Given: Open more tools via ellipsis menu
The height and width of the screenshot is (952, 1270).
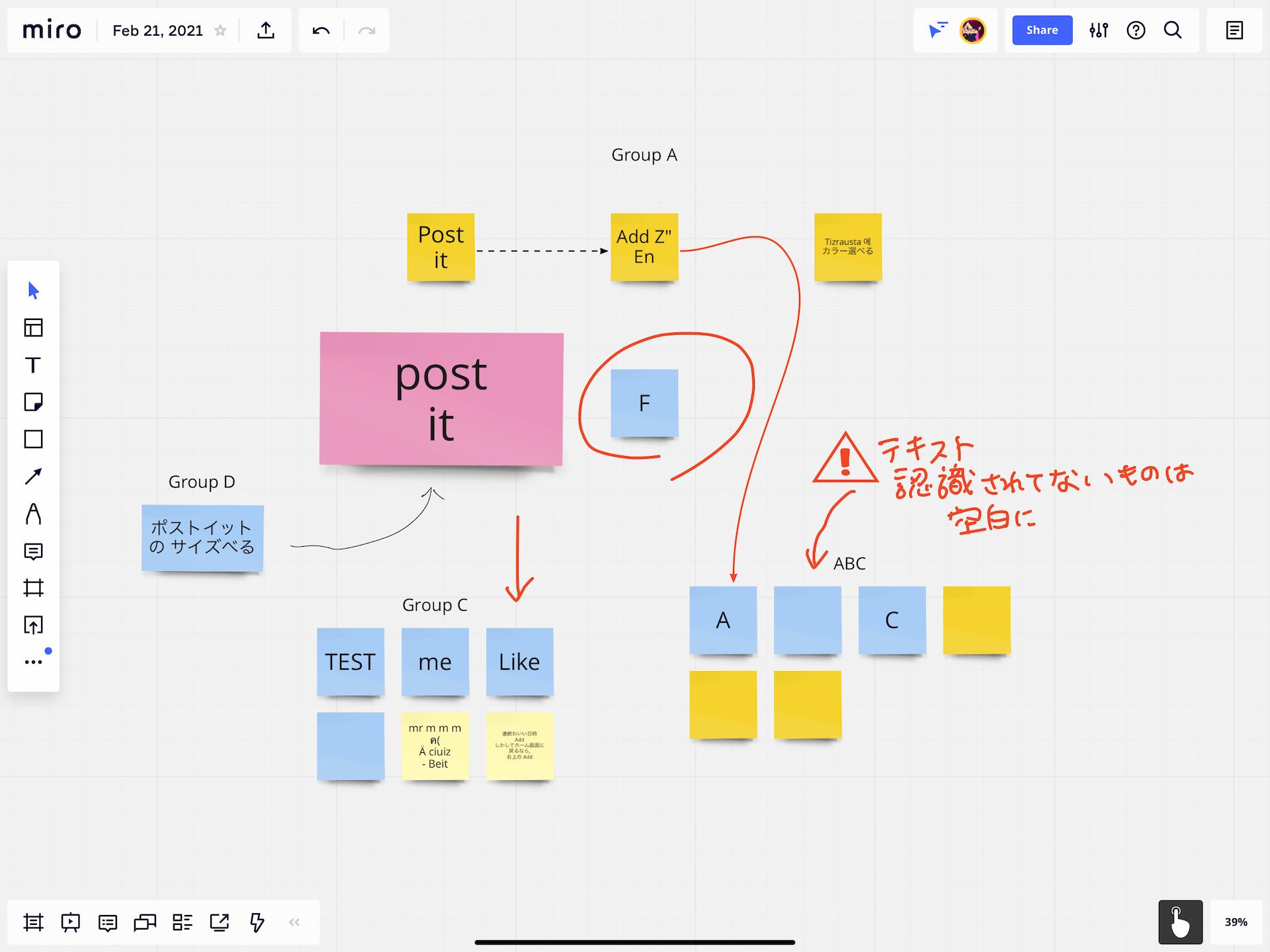Looking at the screenshot, I should 34,660.
